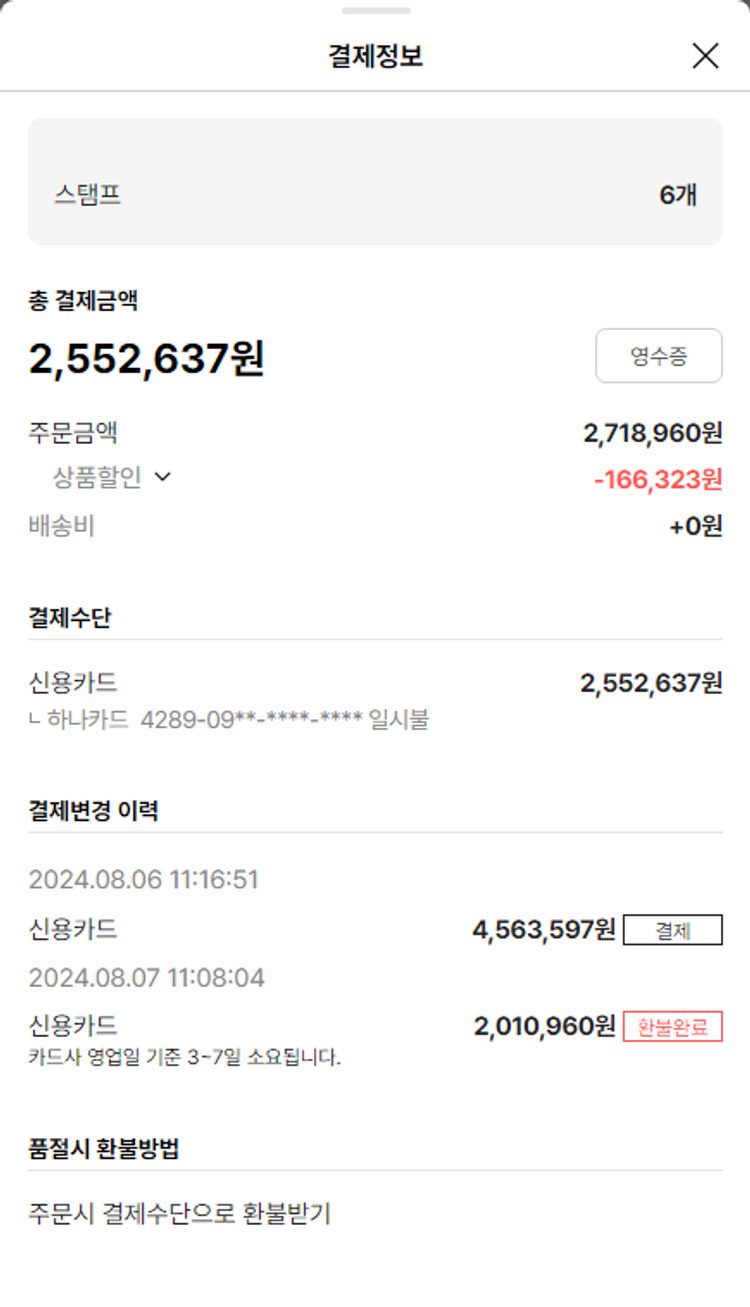Screen dimensions: 750x1307
Task: Click the 주문금액 2,718,960원 value
Action: coord(652,433)
